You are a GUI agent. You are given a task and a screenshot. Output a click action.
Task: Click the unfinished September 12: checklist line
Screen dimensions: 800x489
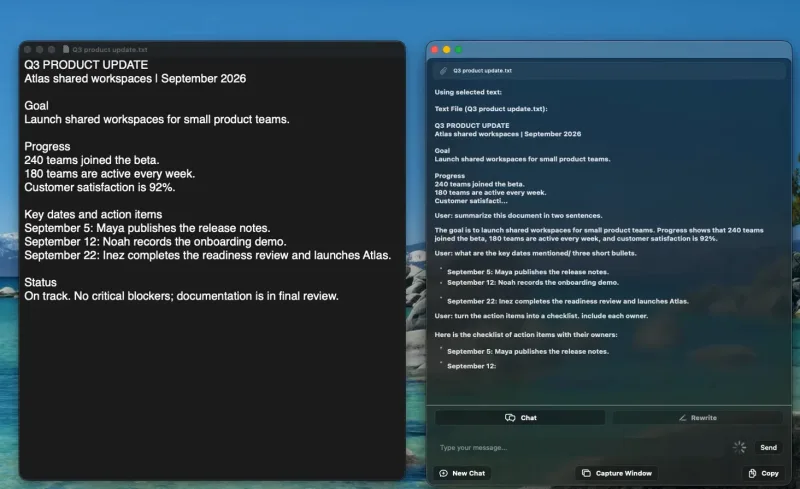(x=471, y=366)
